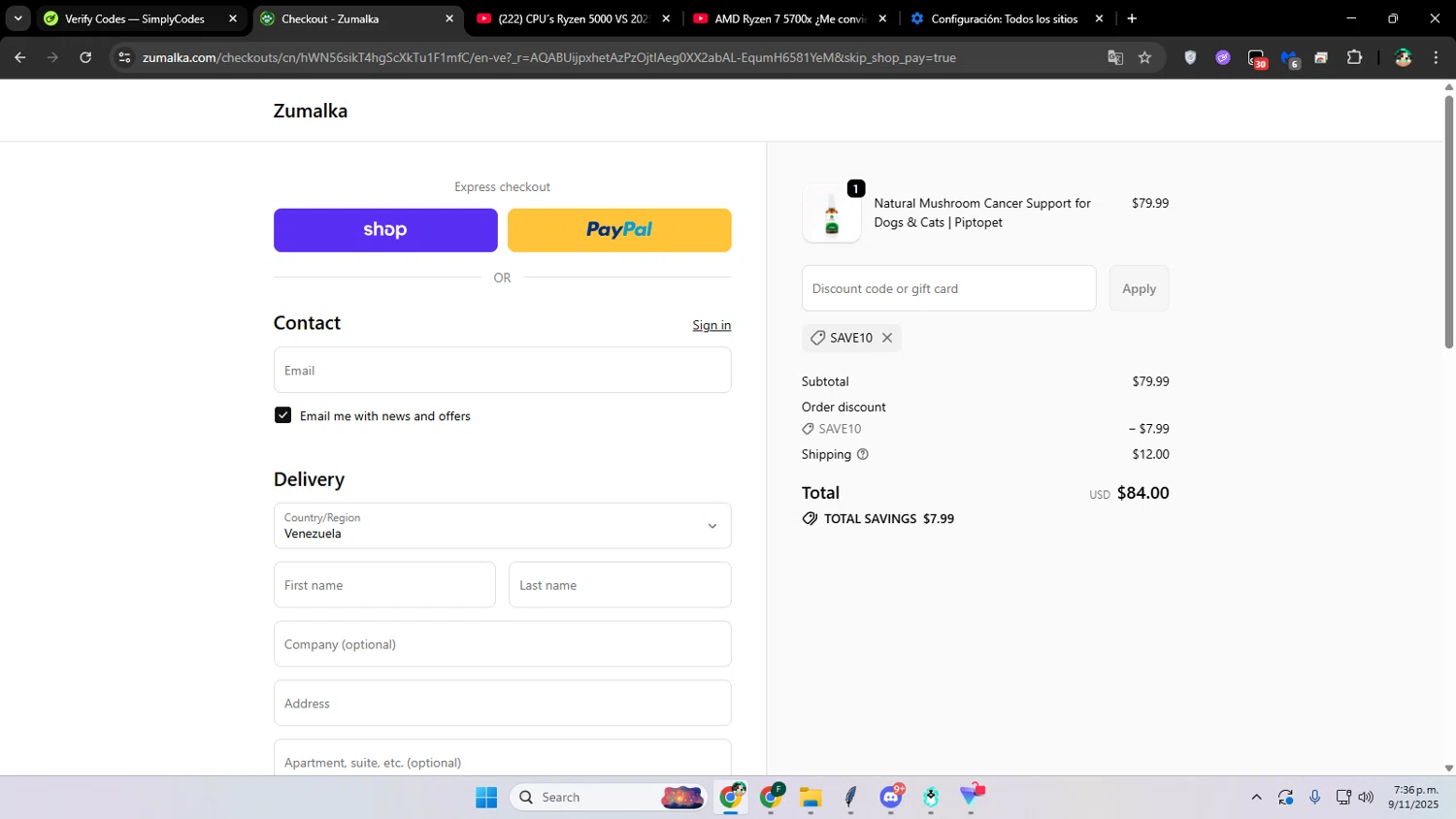This screenshot has width=1456, height=819.
Task: Close the Verify Codes — SimplyCodes tab
Action: coord(233,18)
